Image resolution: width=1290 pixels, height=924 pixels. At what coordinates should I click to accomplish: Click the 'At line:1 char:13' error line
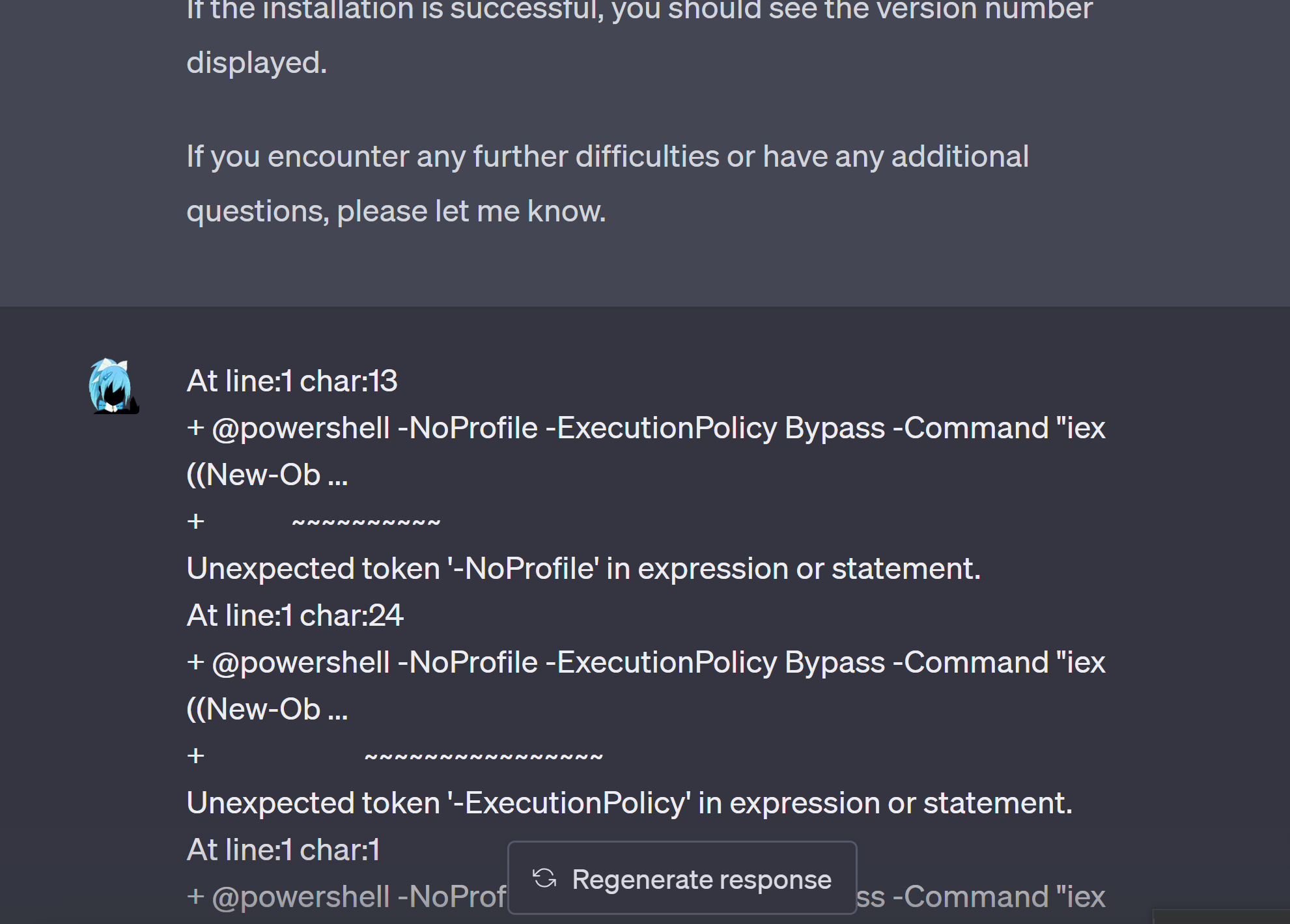292,380
